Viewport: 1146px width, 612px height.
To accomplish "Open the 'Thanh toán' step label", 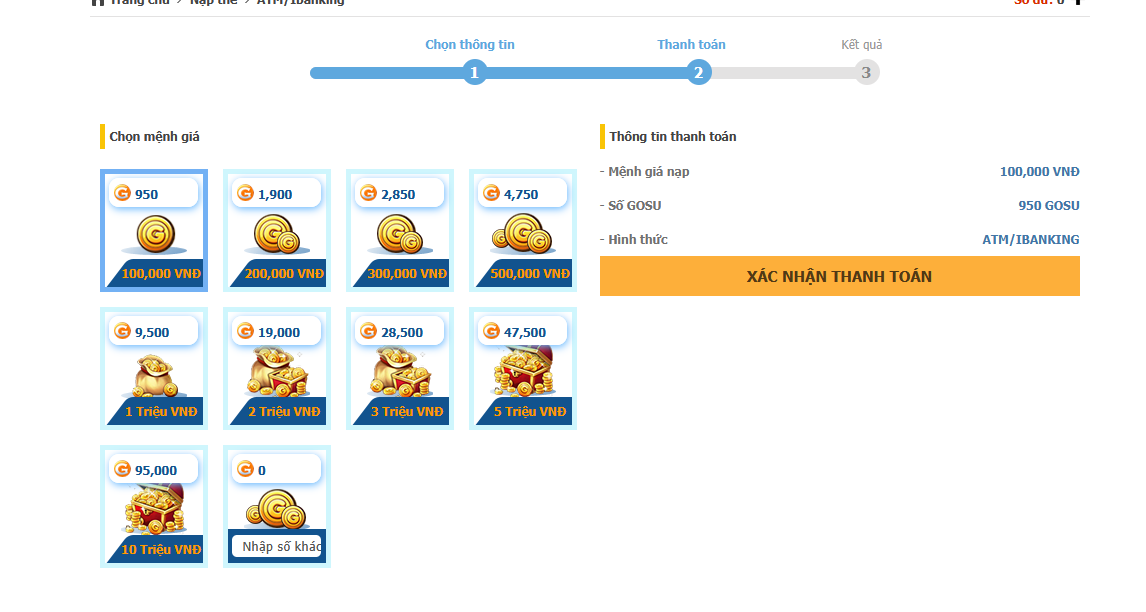I will [691, 45].
